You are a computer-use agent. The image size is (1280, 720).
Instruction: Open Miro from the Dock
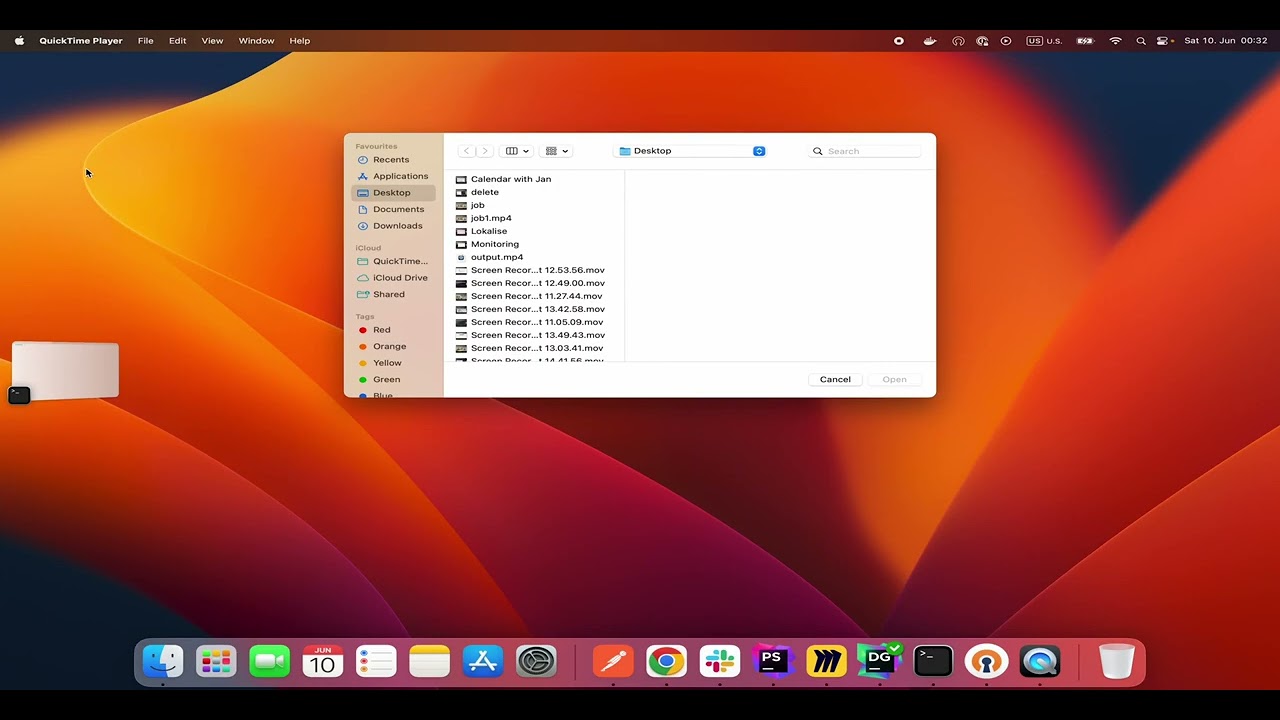[x=826, y=661]
